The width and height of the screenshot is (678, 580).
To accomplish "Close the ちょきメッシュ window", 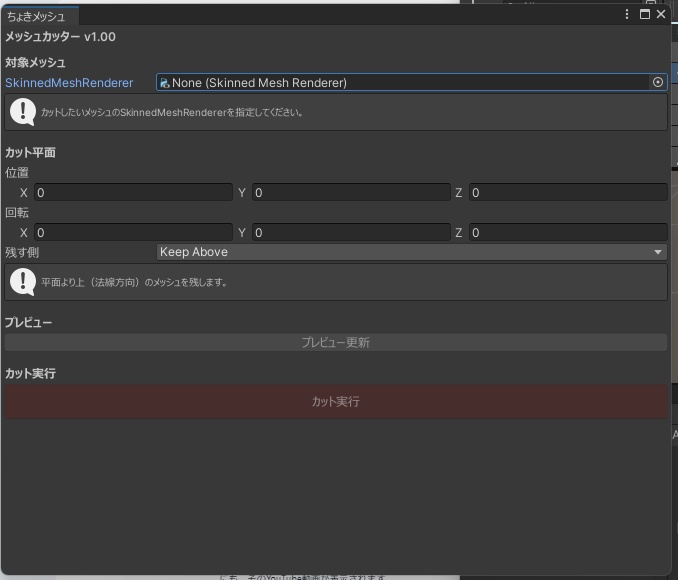I will coord(661,14).
